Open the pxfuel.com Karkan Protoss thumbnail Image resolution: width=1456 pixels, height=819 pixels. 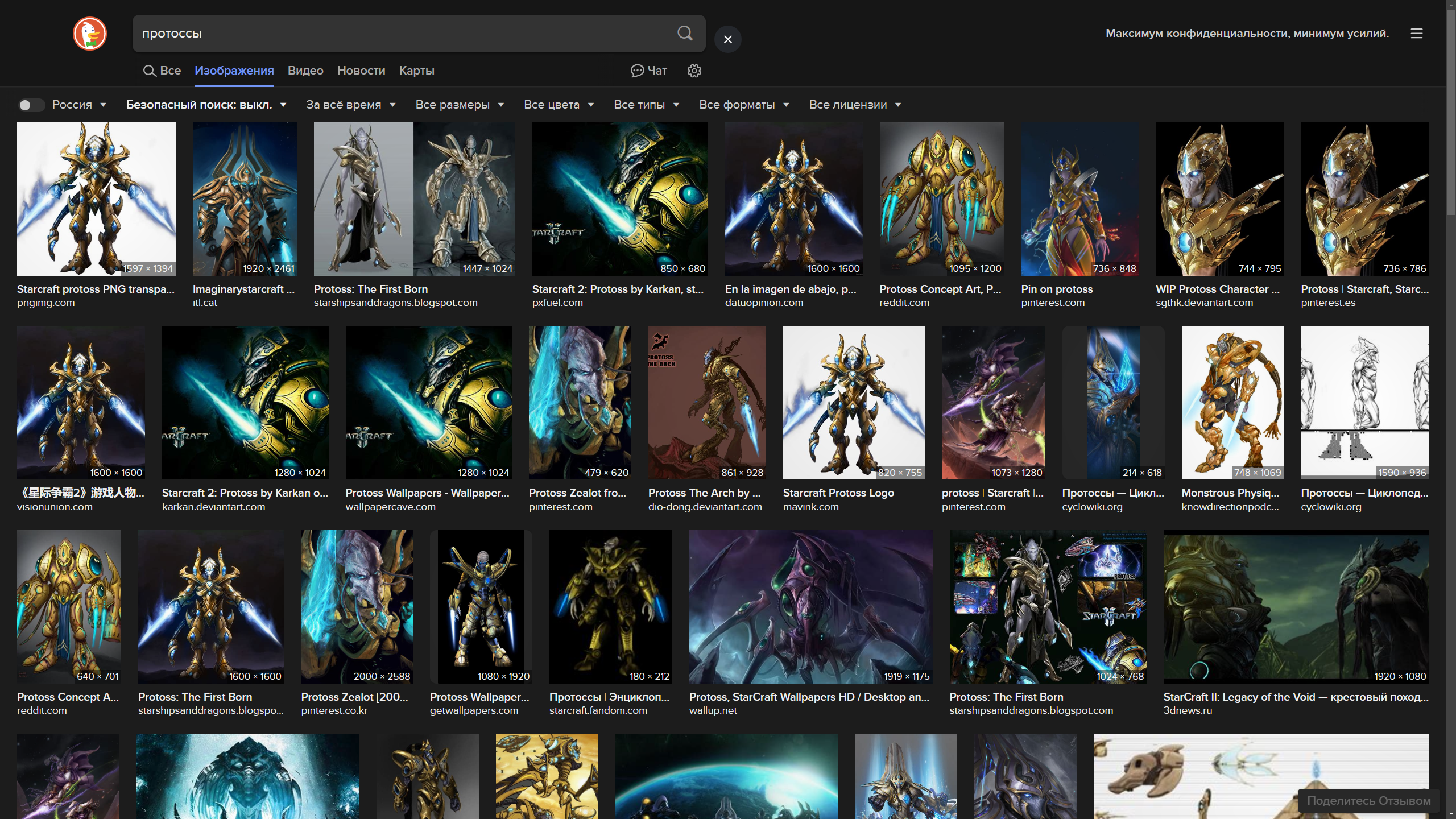coord(620,199)
